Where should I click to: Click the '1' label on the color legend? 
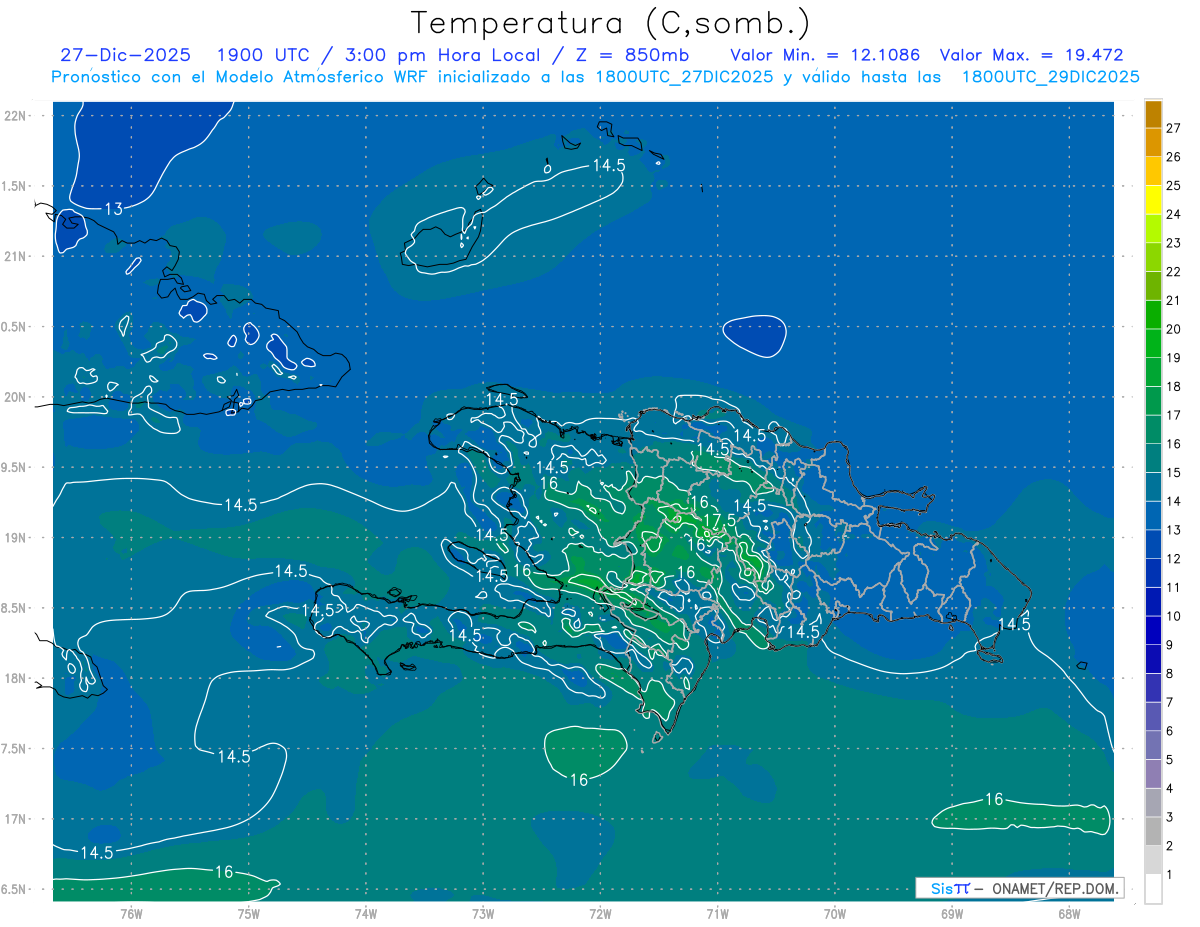pyautogui.click(x=1170, y=874)
